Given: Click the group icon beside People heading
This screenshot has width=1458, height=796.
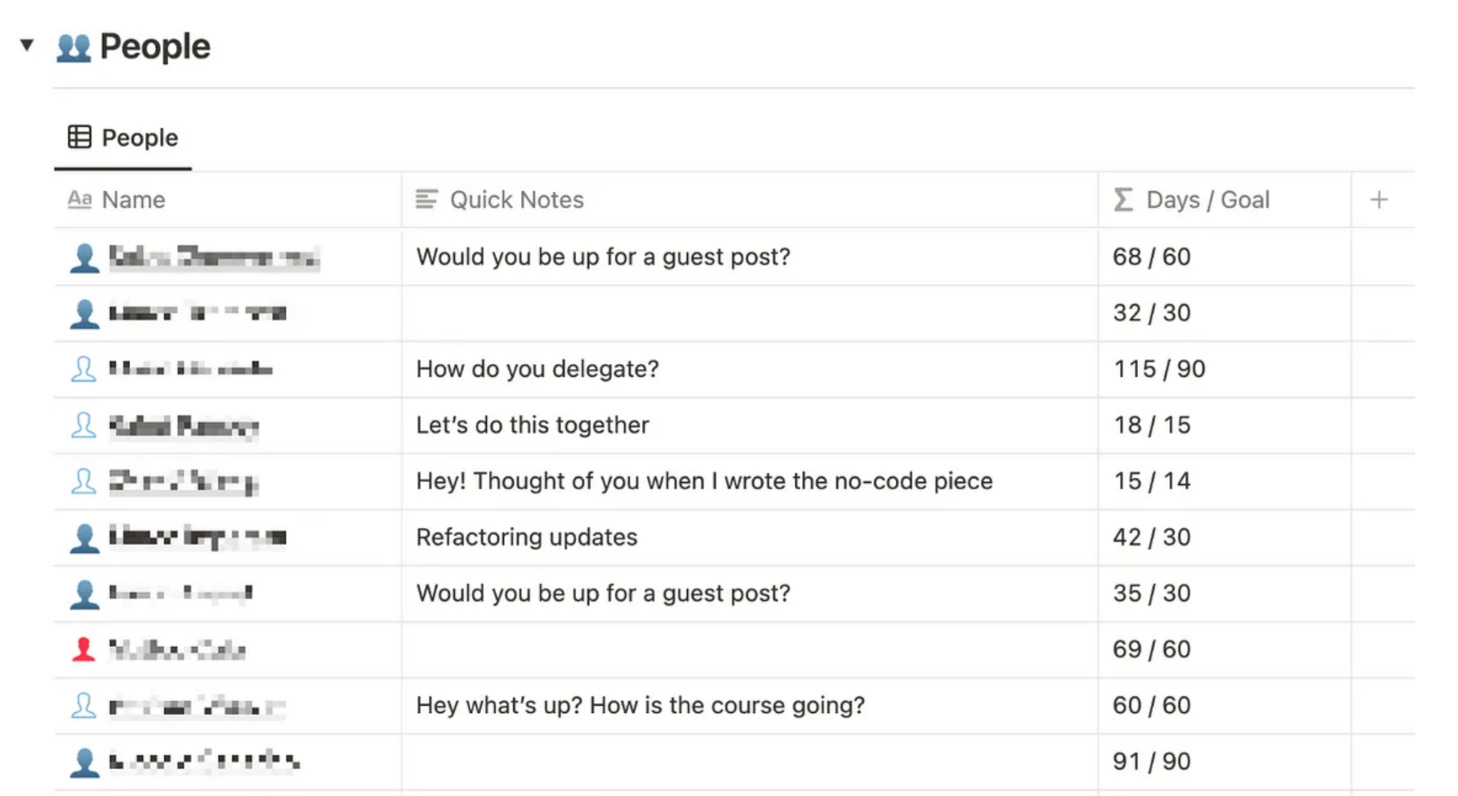Looking at the screenshot, I should 74,47.
